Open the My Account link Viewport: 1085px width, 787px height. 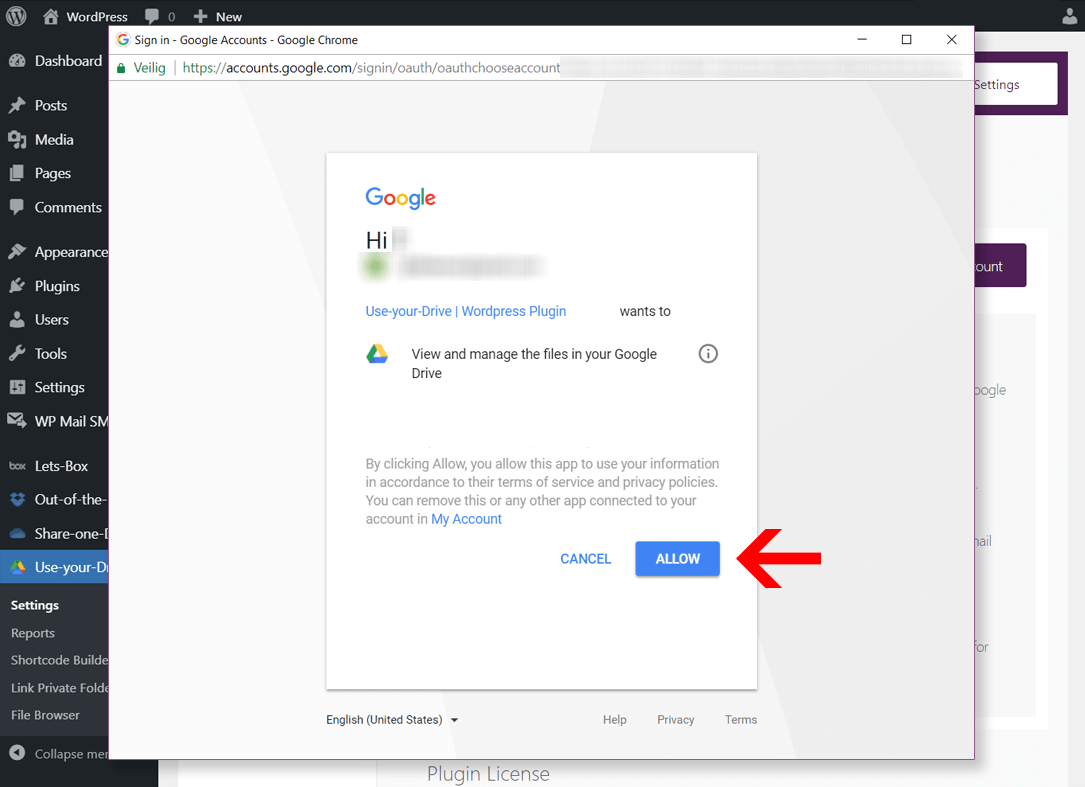point(466,519)
